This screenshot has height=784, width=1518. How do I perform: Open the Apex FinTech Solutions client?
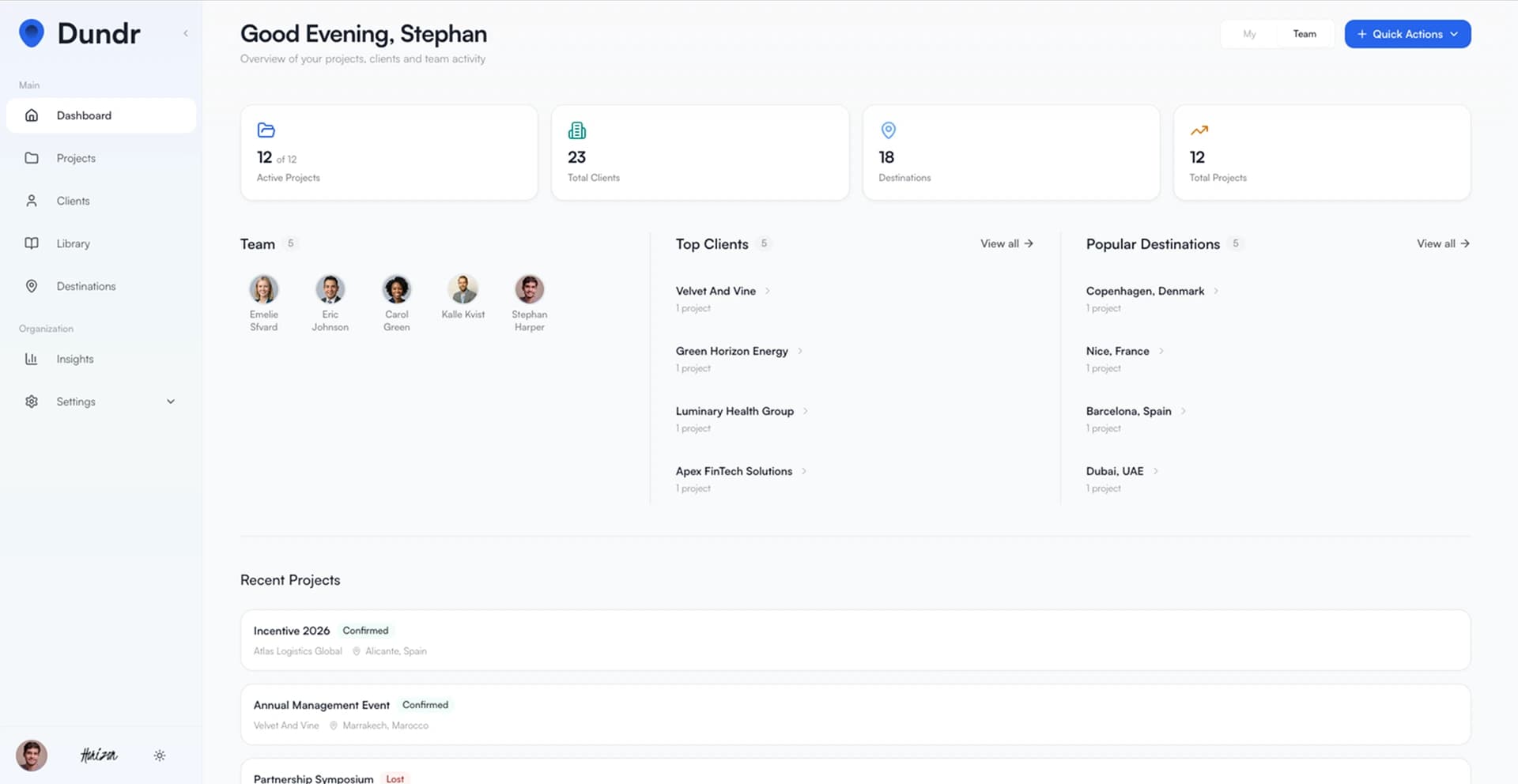pyautogui.click(x=734, y=471)
